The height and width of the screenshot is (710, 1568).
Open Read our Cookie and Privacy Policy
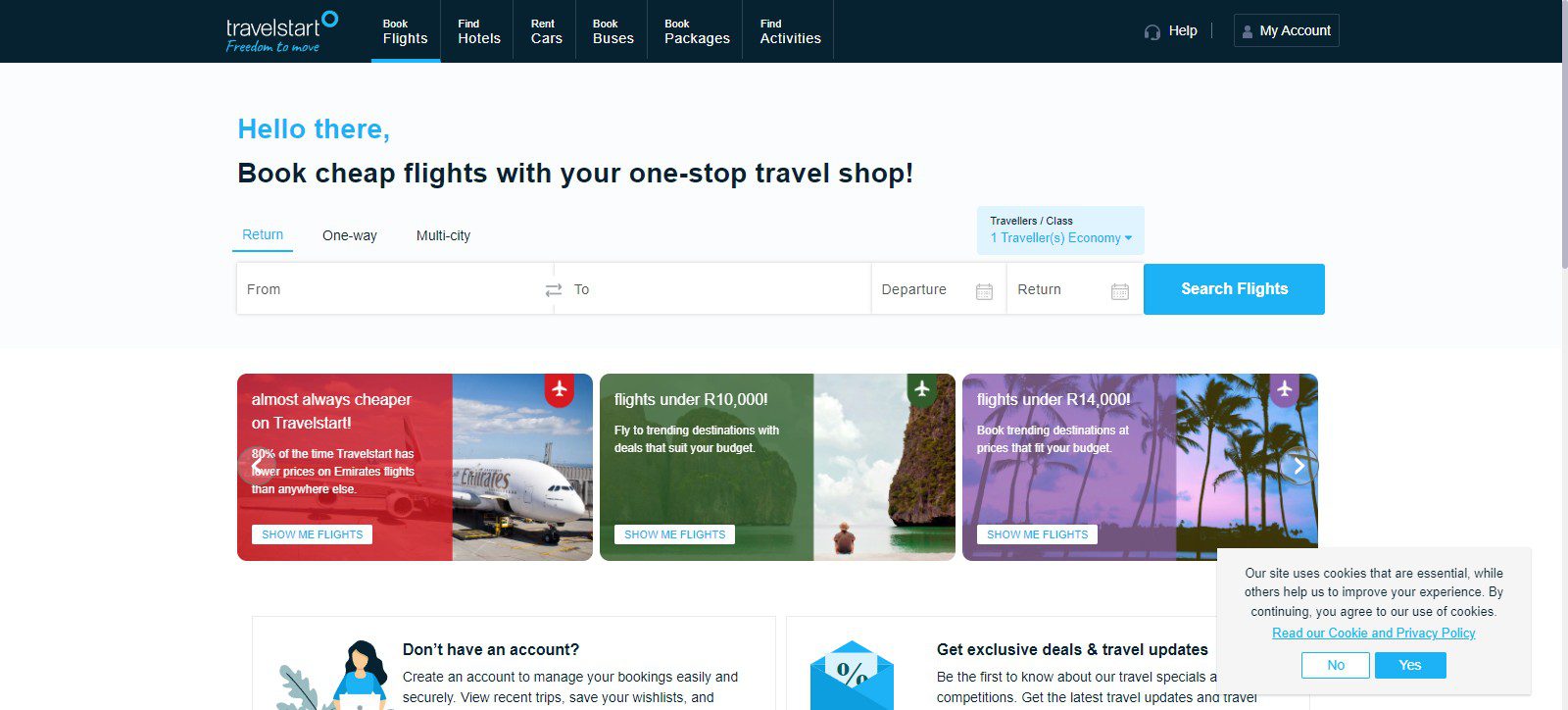click(x=1373, y=633)
